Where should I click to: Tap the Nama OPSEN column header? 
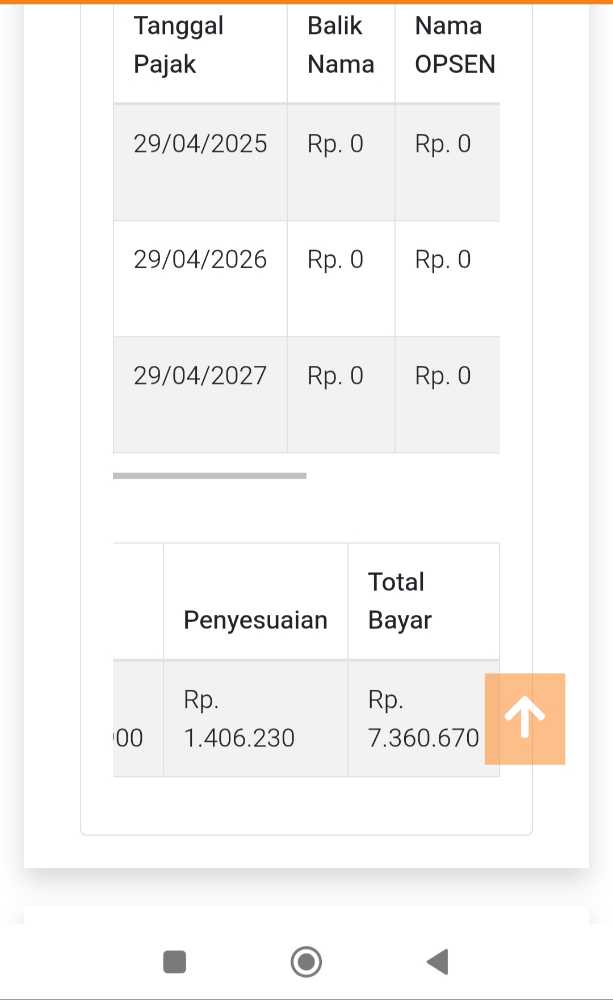point(454,45)
